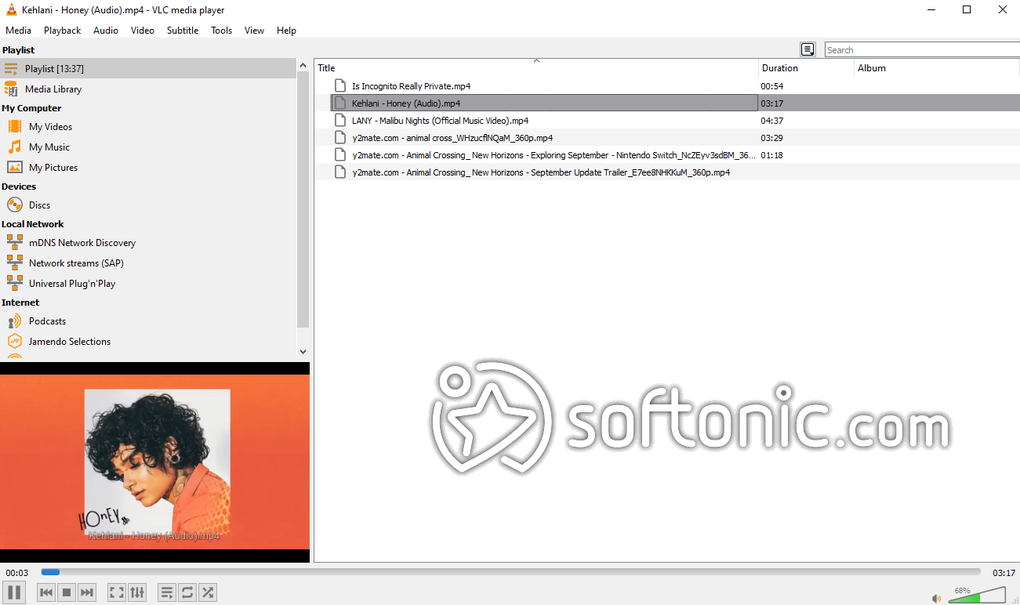This screenshot has width=1020, height=605.
Task: Open the Tools menu
Action: (221, 31)
